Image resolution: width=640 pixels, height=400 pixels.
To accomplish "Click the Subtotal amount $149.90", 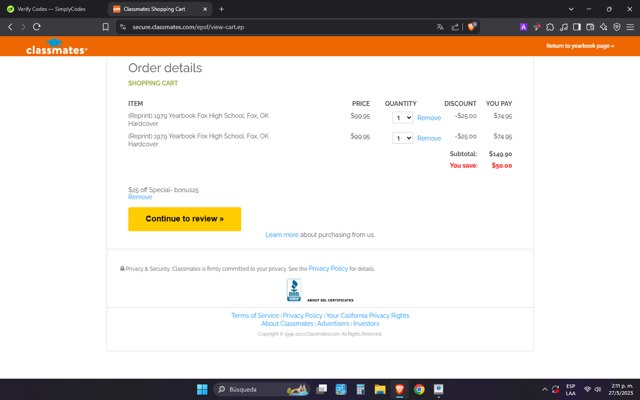I will (x=500, y=154).
